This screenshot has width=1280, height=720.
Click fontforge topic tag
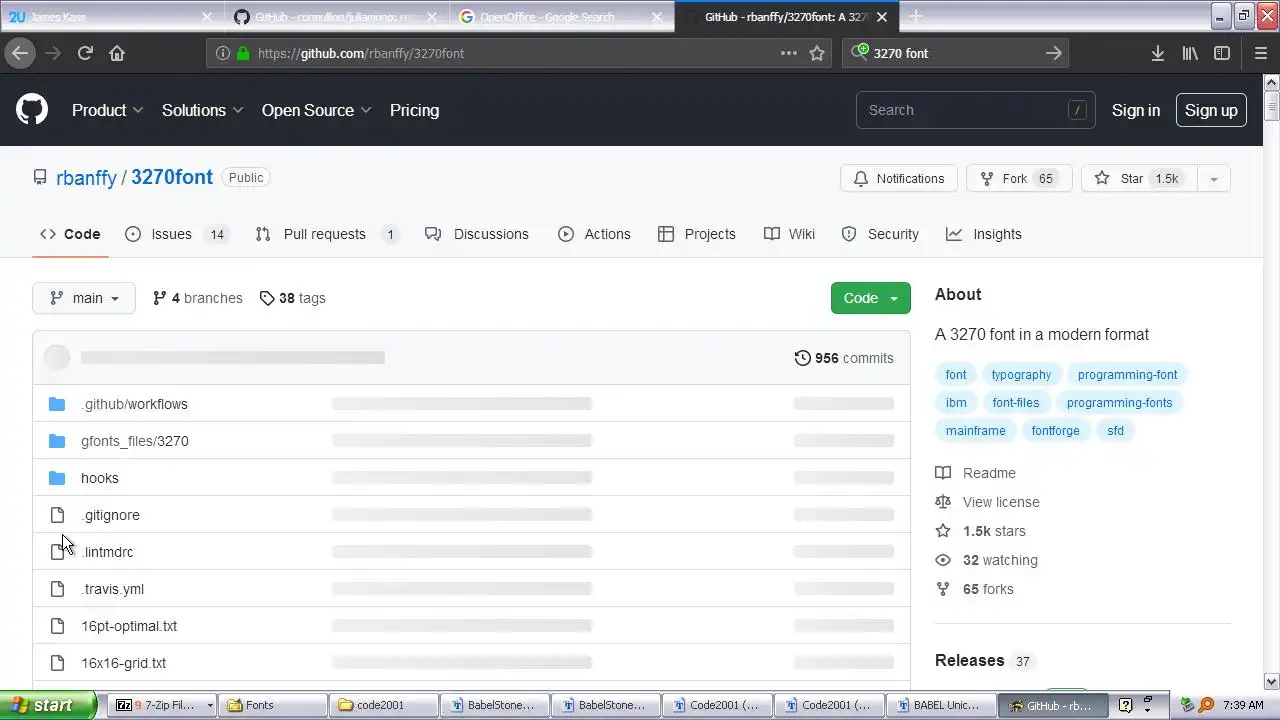pos(1055,430)
